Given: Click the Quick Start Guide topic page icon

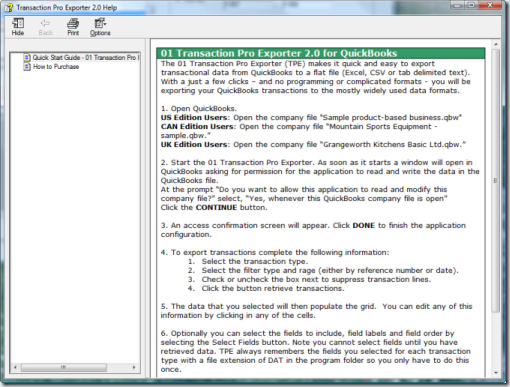Looking at the screenshot, I should tap(27, 57).
